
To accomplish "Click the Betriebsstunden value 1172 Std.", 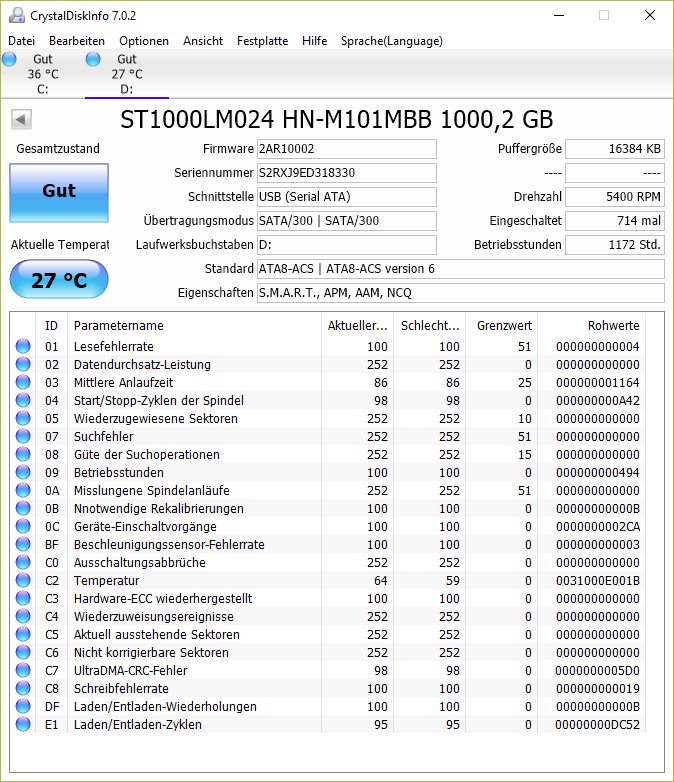I will tap(615, 244).
